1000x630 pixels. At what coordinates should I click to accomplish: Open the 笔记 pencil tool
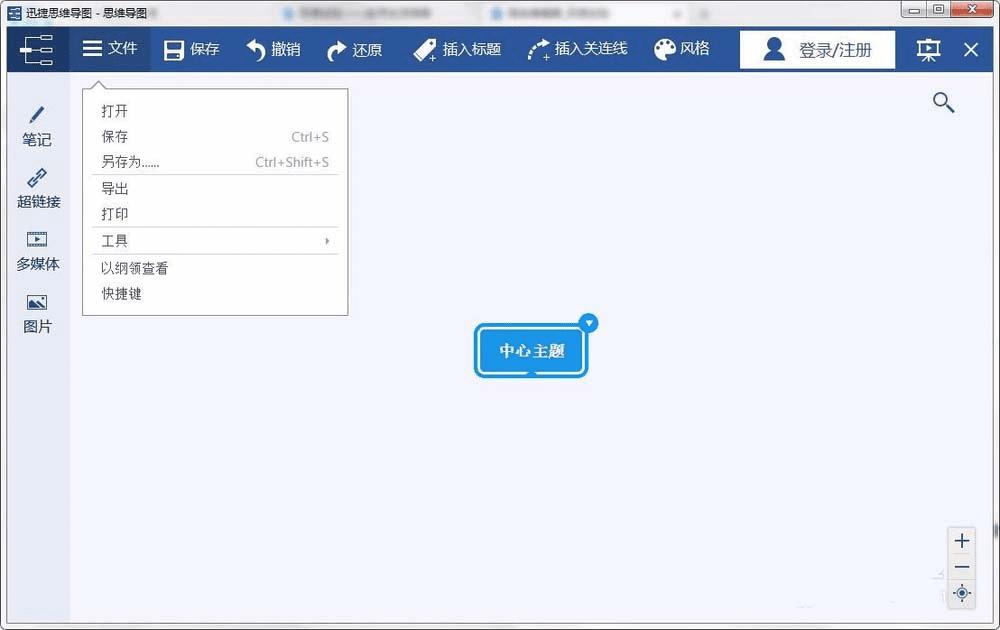37,127
